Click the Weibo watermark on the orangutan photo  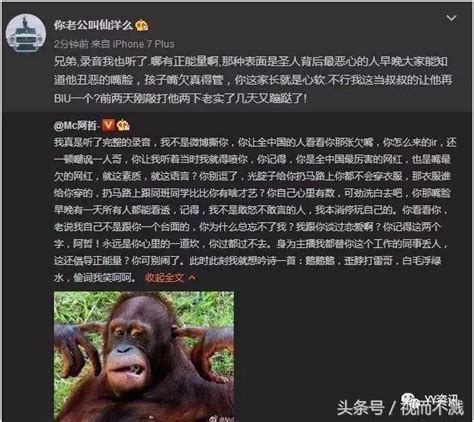[x=222, y=419]
